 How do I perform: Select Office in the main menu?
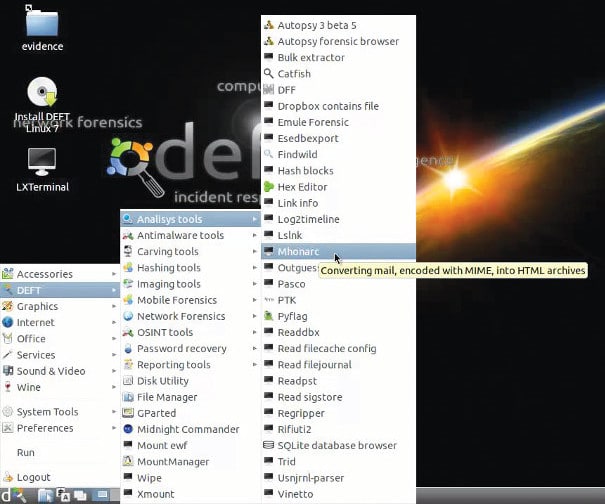pyautogui.click(x=60, y=338)
